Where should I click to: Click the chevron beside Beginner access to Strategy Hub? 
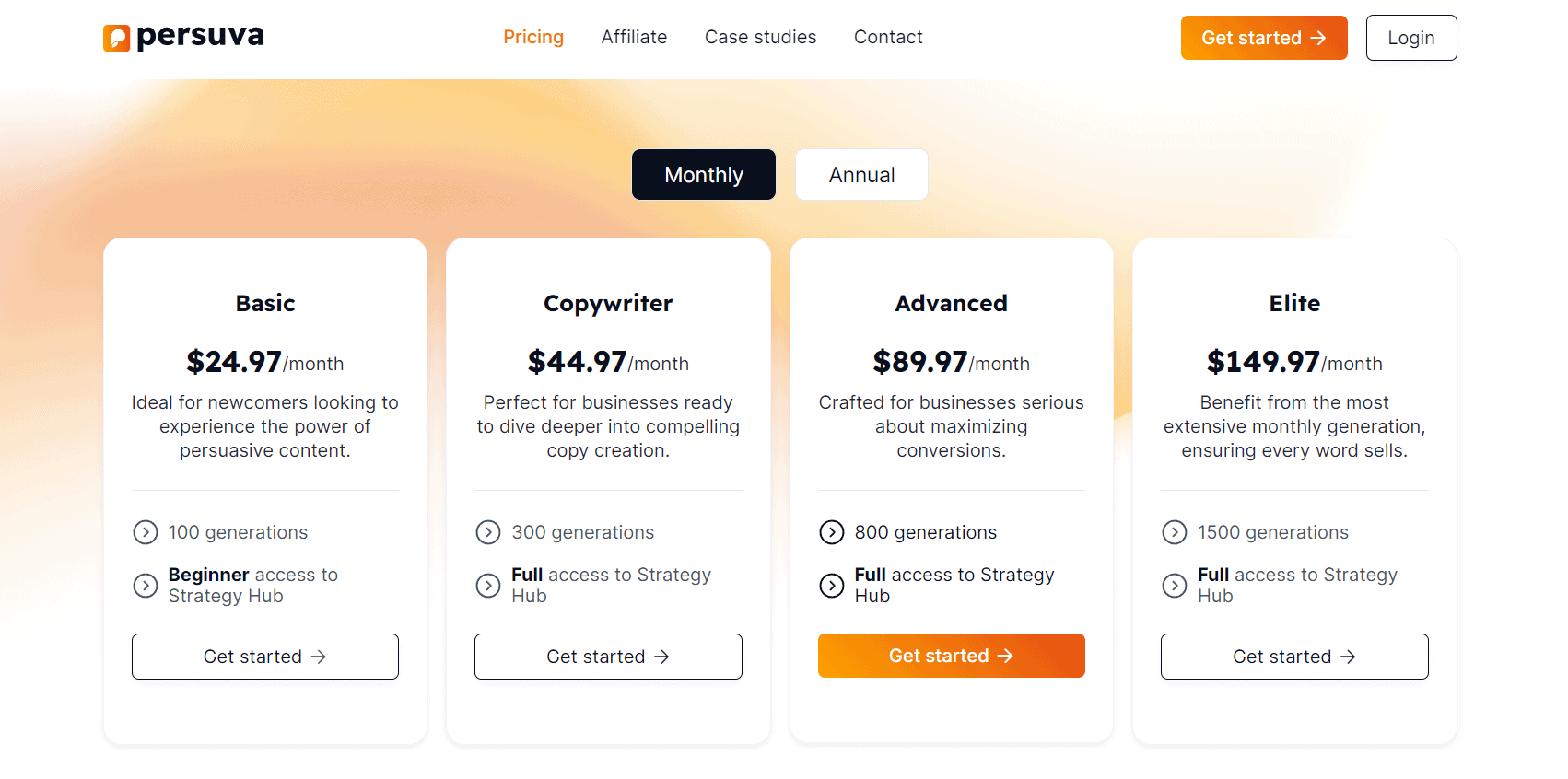145,586
